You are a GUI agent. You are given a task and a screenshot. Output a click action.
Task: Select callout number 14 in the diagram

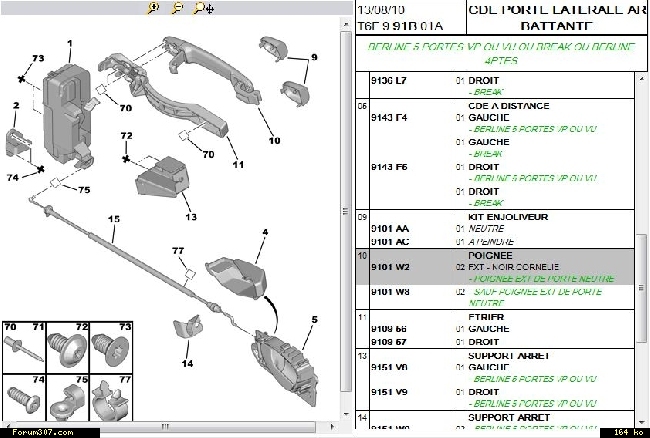pos(187,363)
